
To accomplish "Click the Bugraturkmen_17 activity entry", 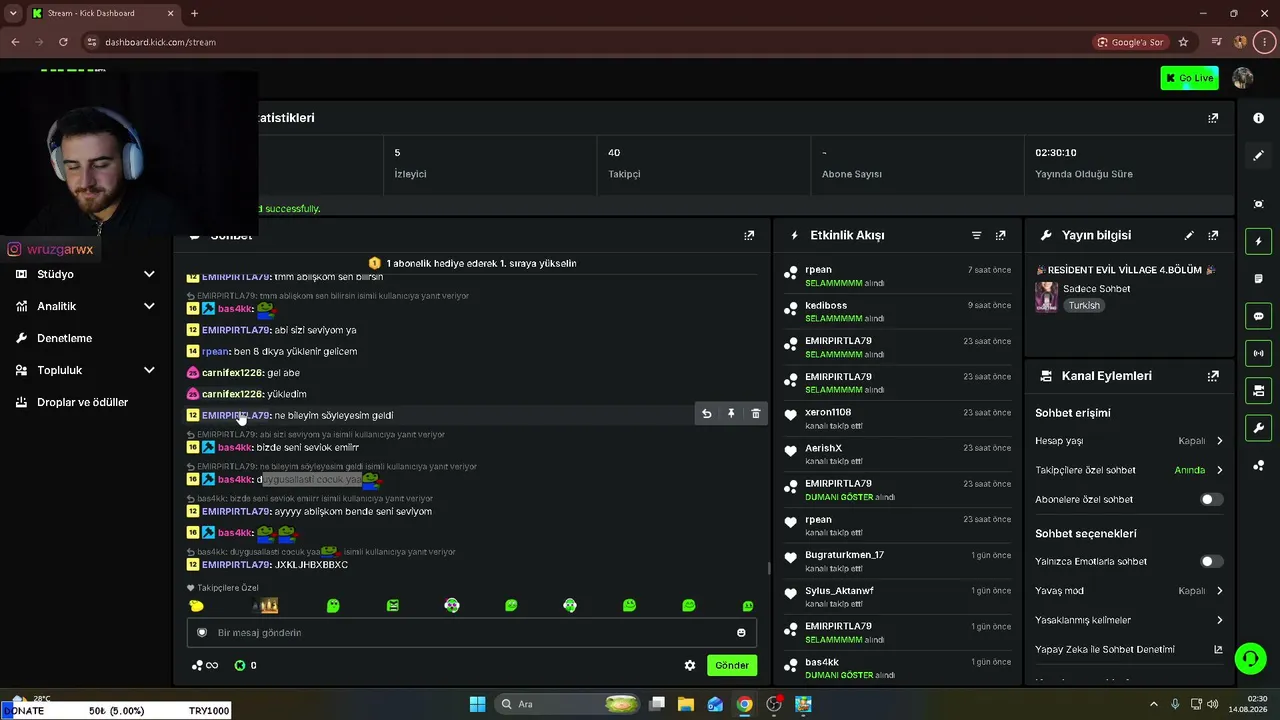I will coord(897,561).
